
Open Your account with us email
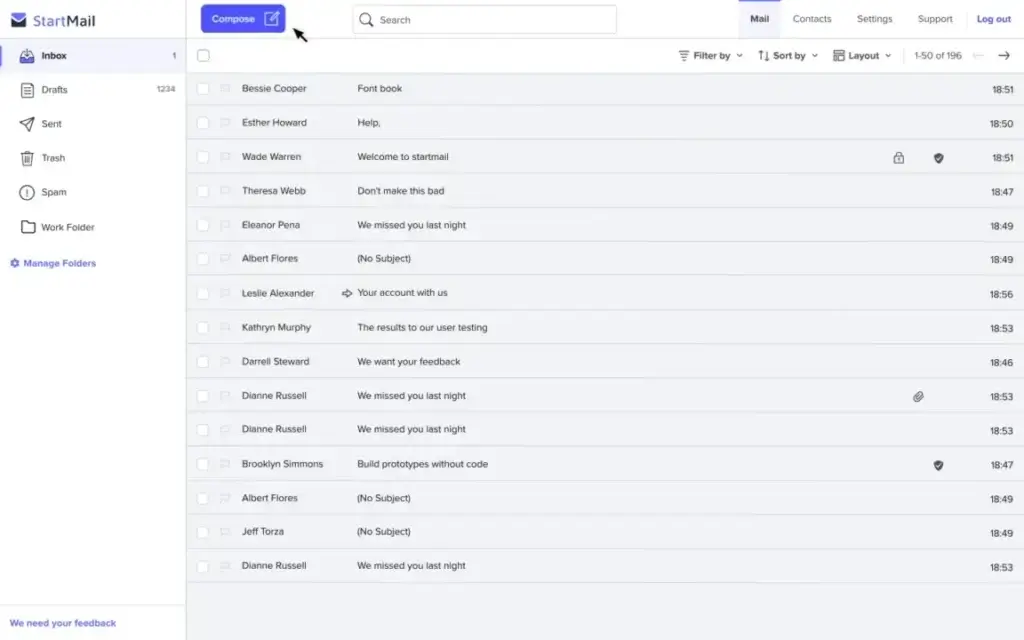click(x=605, y=293)
